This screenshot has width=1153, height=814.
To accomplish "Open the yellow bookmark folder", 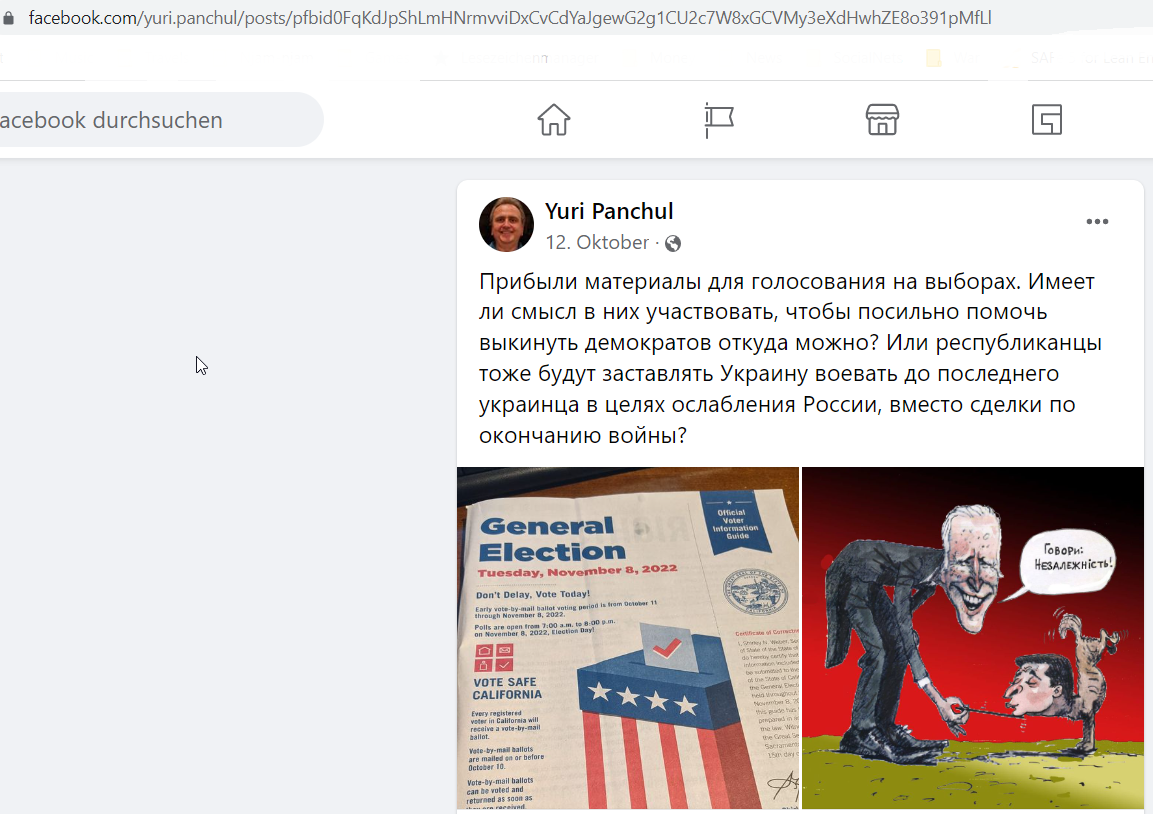I will [x=933, y=58].
